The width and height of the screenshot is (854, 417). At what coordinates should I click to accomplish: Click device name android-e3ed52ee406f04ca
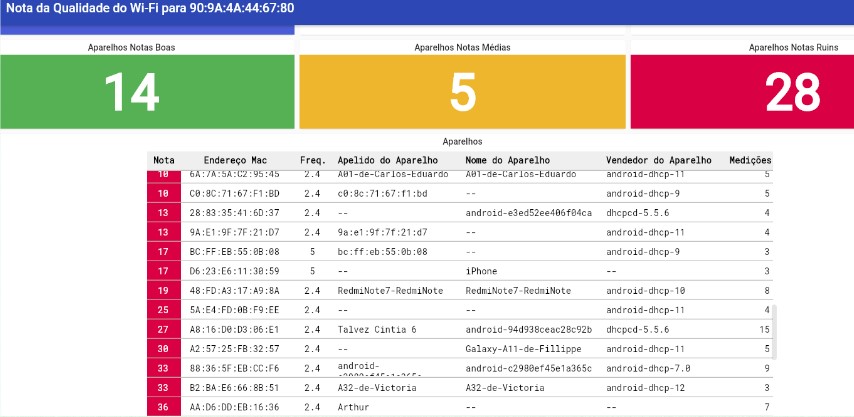coord(529,213)
